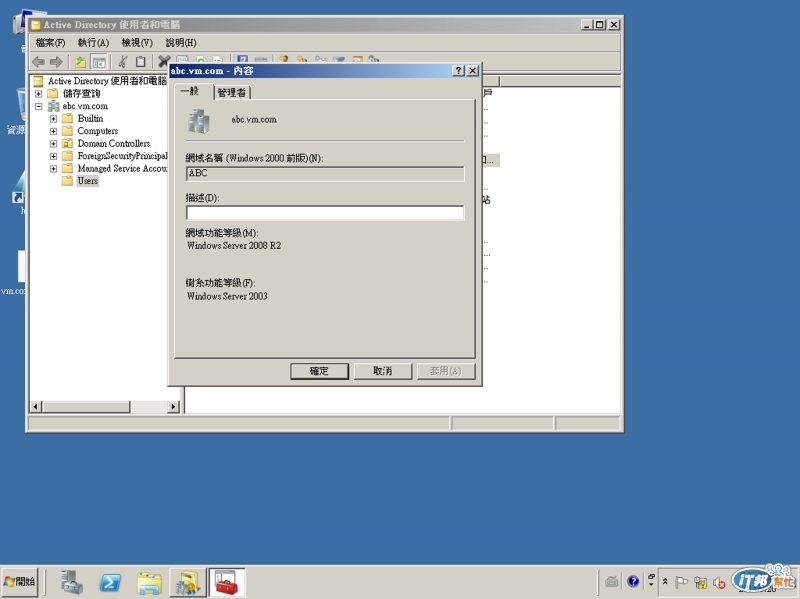The width and height of the screenshot is (800, 599).
Task: Open the 檔案(F) menu
Action: click(x=50, y=43)
